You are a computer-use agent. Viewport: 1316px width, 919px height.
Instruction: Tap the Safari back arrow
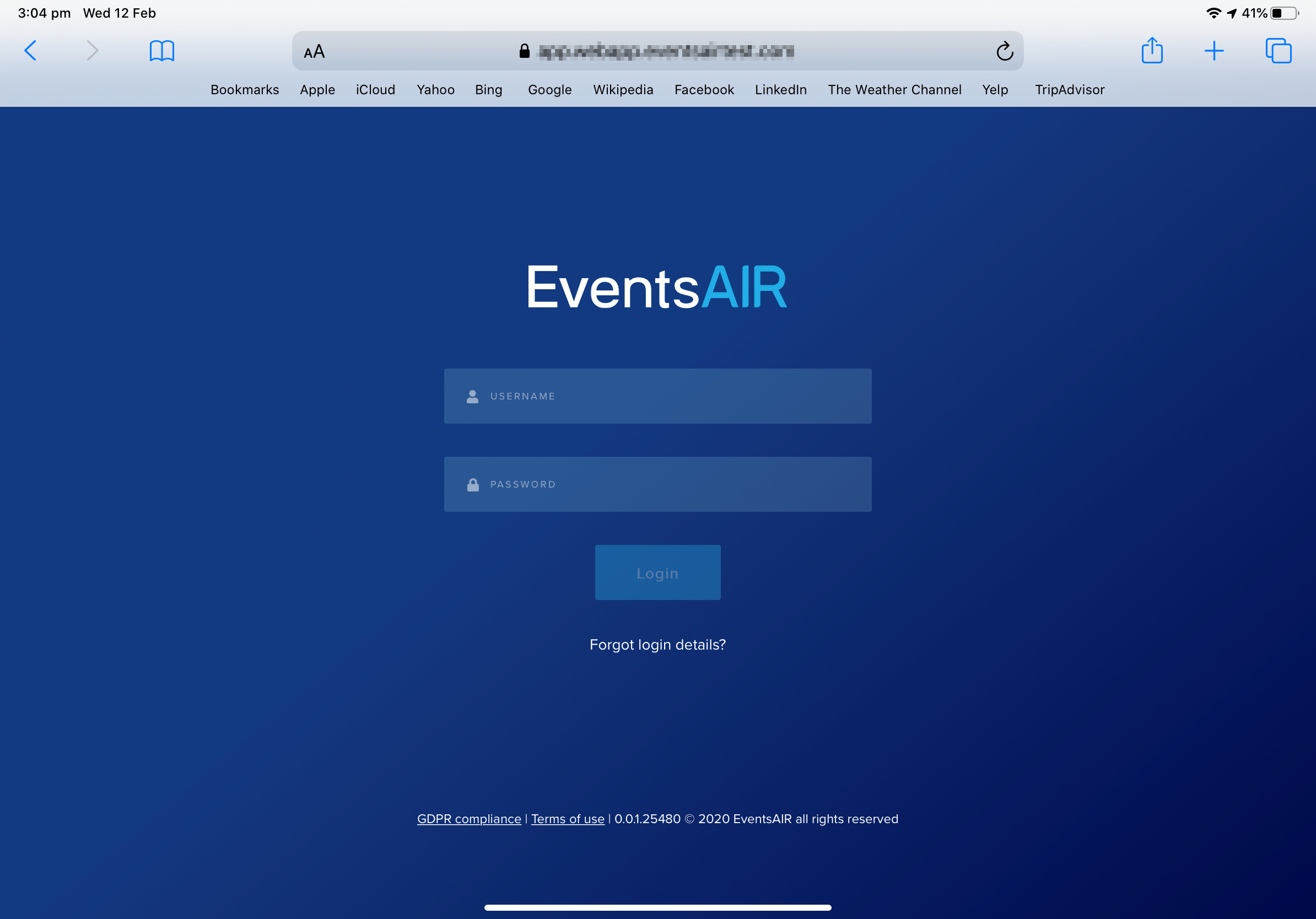30,51
